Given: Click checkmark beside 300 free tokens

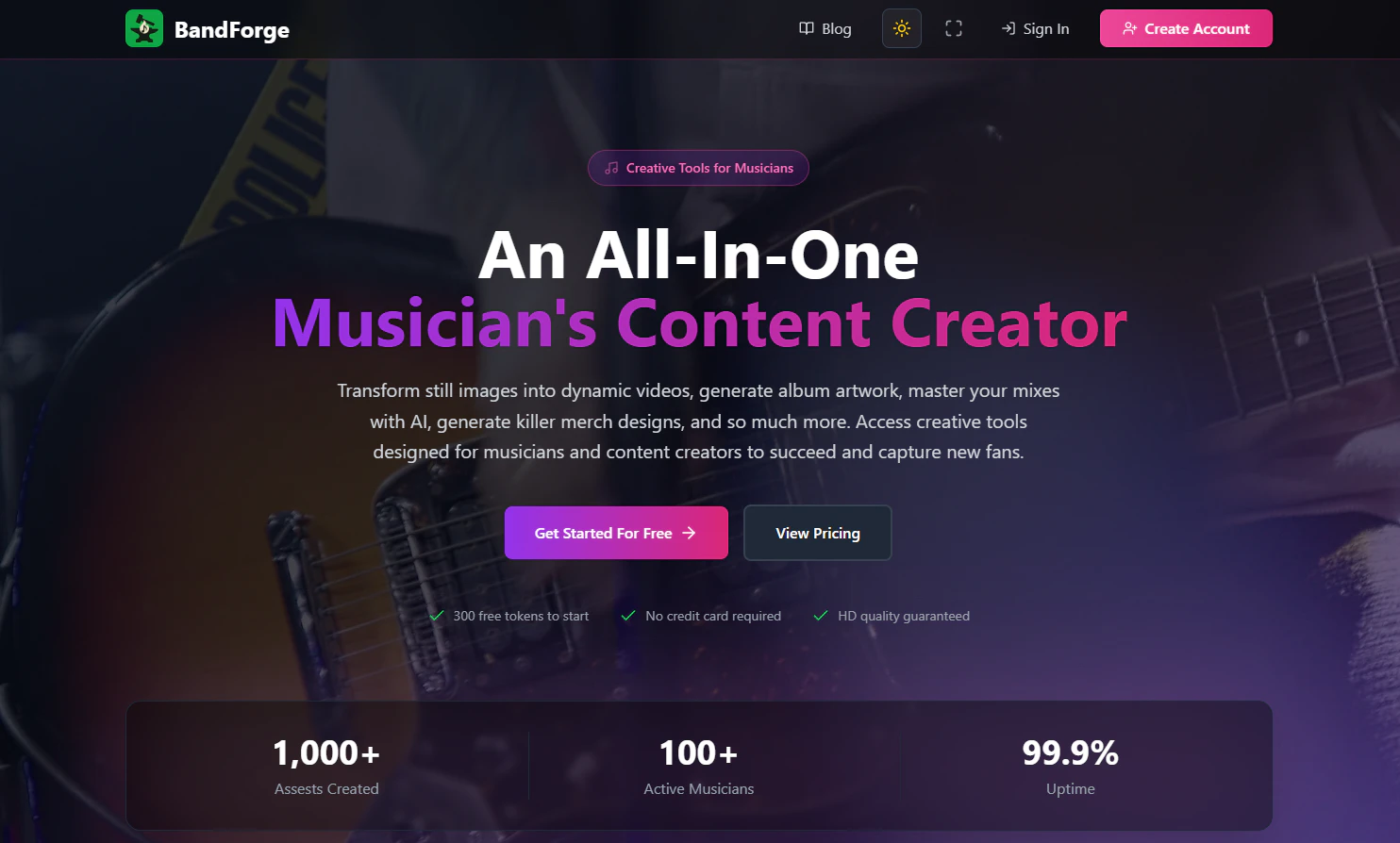Looking at the screenshot, I should point(437,616).
